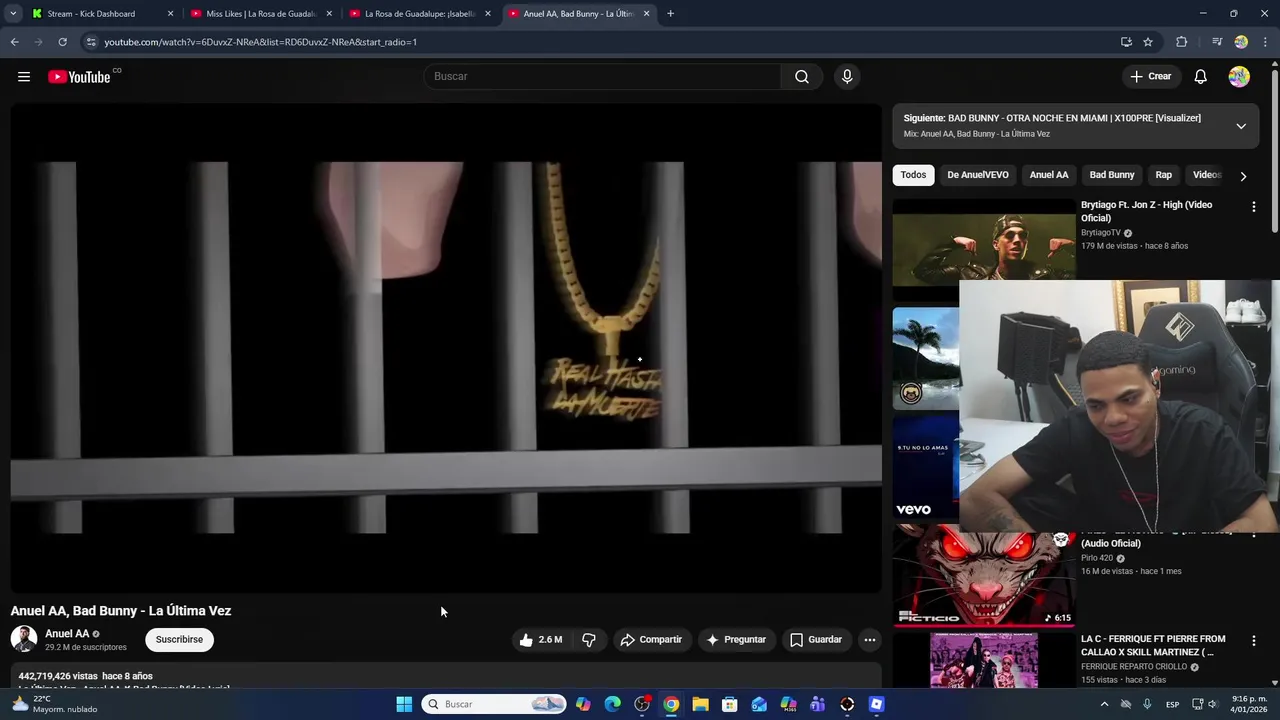Select the Todos filter chip
Image resolution: width=1280 pixels, height=720 pixels.
(913, 175)
